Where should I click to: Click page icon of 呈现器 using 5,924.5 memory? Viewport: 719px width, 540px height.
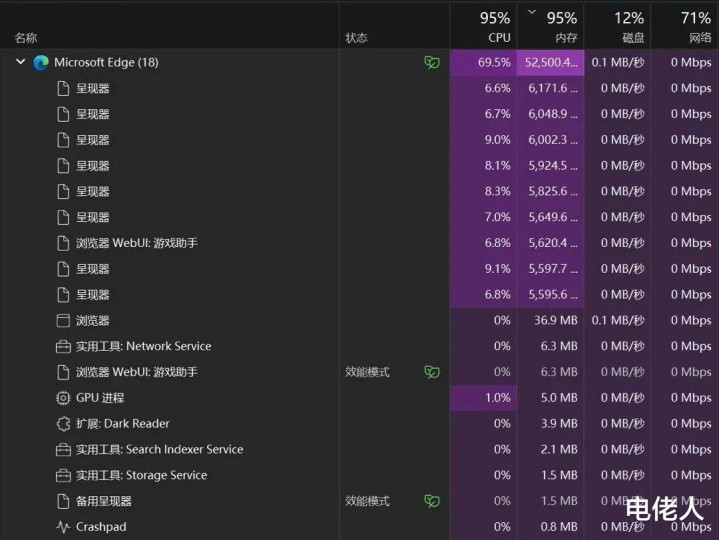(x=63, y=165)
